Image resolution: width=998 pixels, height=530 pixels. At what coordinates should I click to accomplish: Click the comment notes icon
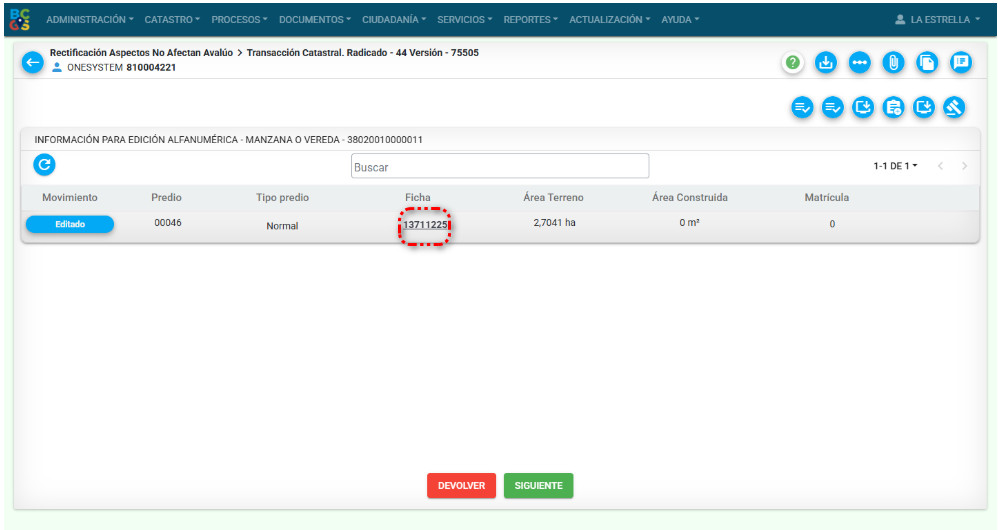click(x=960, y=62)
